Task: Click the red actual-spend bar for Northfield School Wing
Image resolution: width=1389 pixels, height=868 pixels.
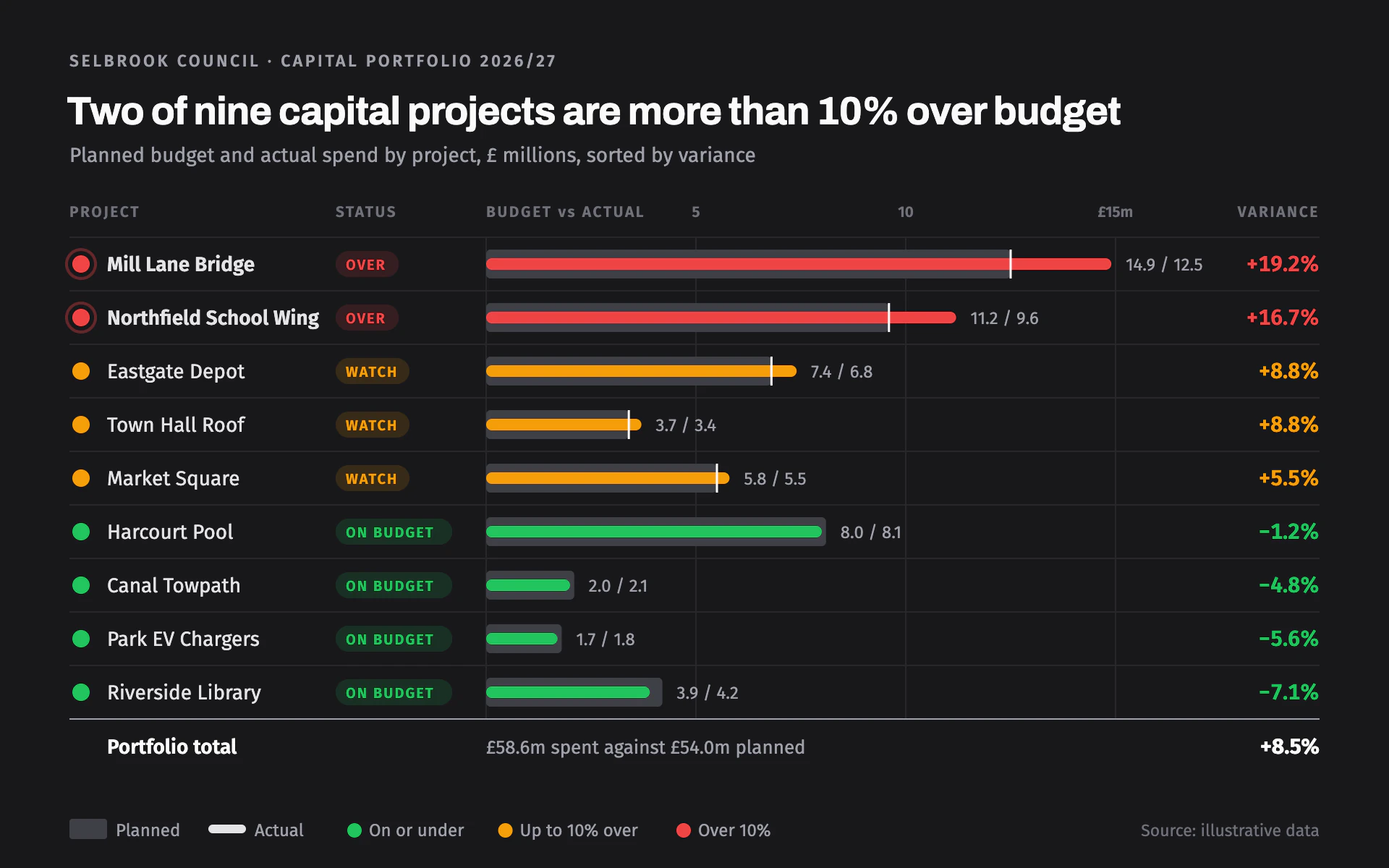Action: 721,318
